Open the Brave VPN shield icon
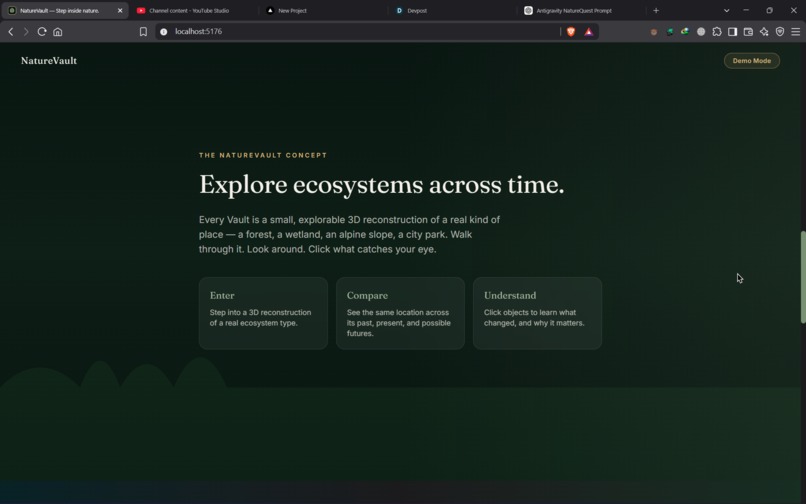Viewport: 806px width, 504px height. (x=780, y=32)
